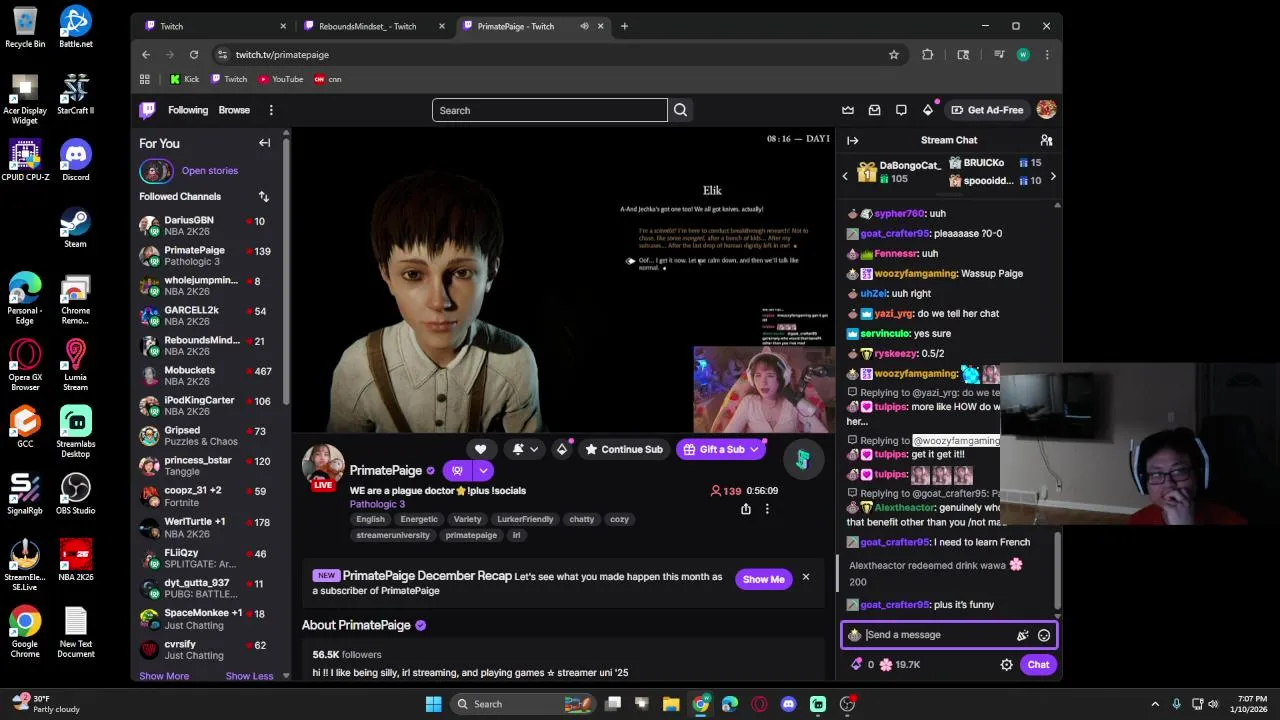This screenshot has height=720, width=1280.
Task: Open the chat community users list
Action: click(x=1046, y=140)
